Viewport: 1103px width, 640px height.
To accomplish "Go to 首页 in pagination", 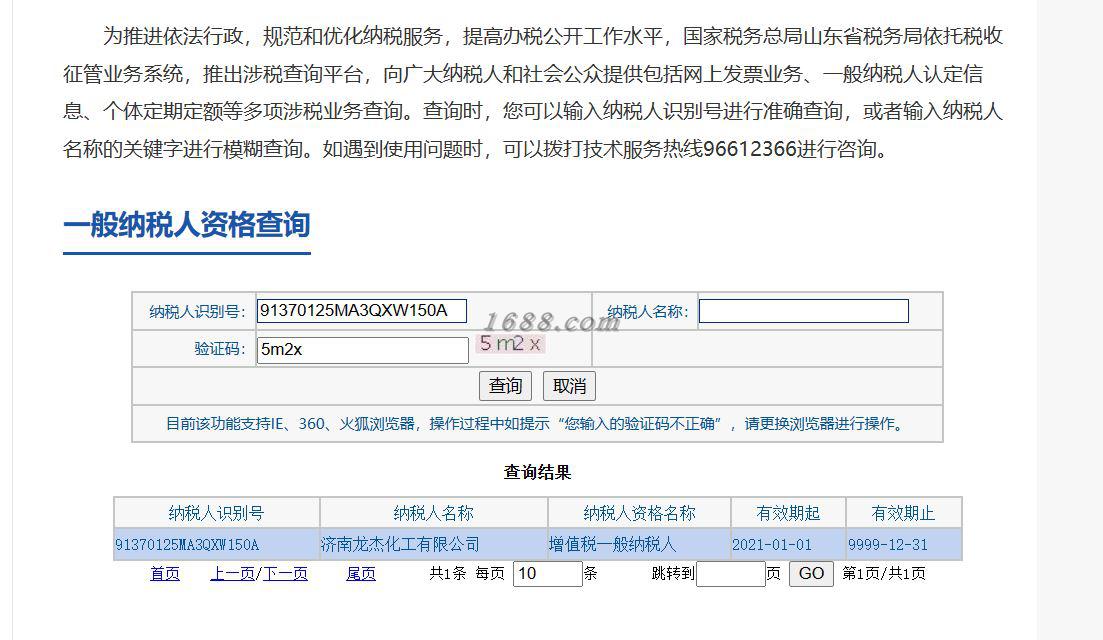I will point(165,574).
